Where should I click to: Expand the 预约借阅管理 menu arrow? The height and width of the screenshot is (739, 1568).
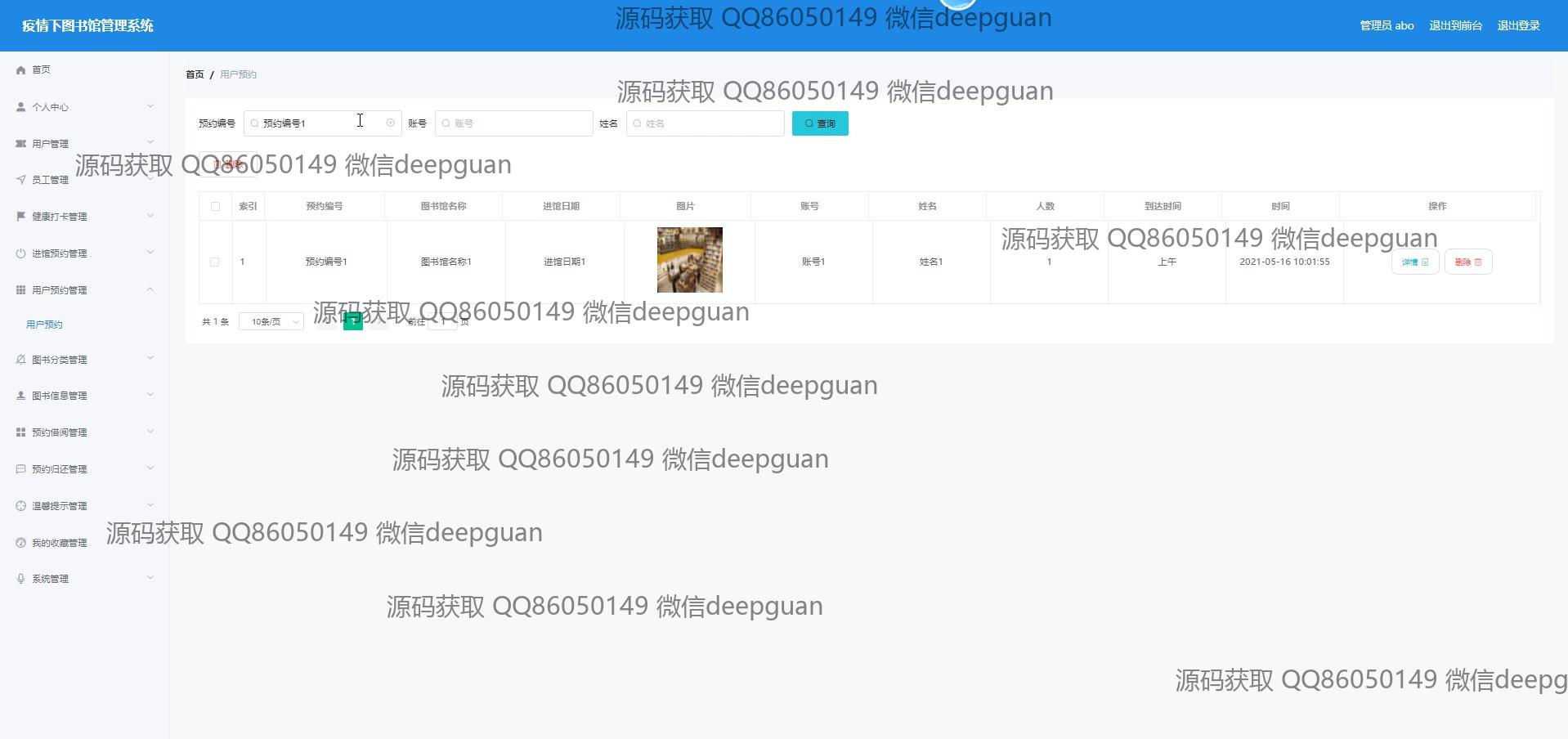coord(150,432)
